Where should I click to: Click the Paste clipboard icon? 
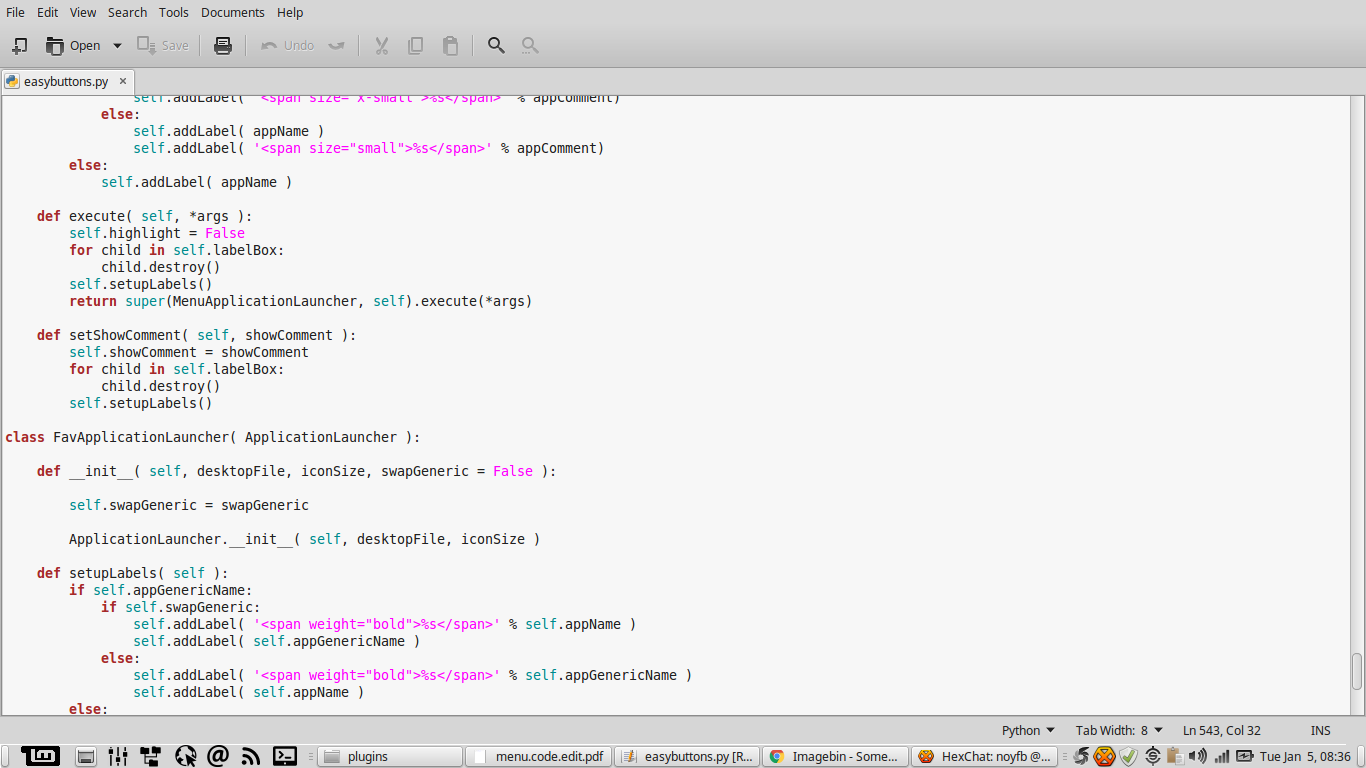tap(450, 45)
